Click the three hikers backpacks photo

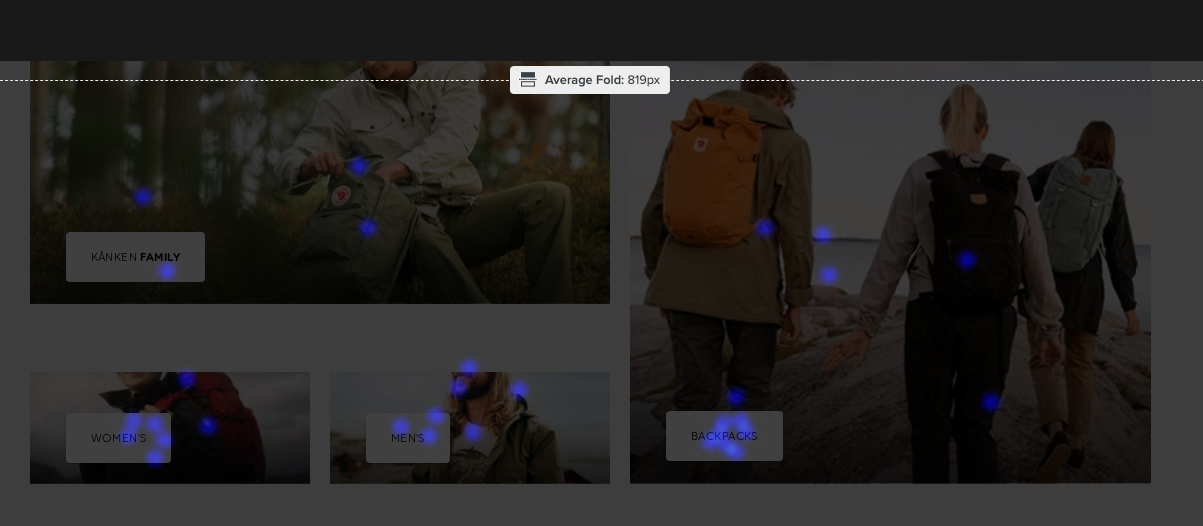[890, 272]
